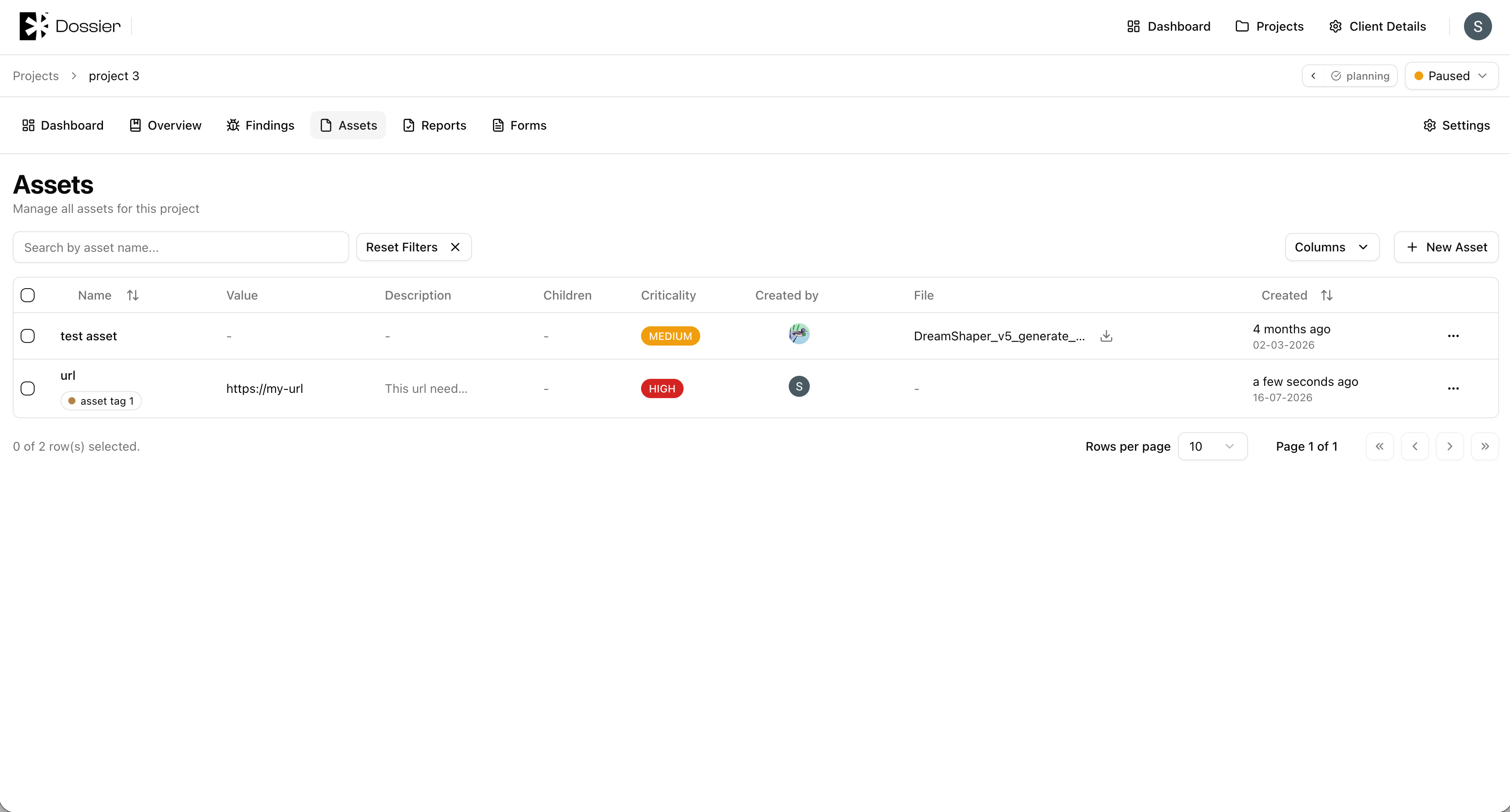This screenshot has height=812, width=1510.
Task: Click Reset Filters button
Action: pos(414,247)
